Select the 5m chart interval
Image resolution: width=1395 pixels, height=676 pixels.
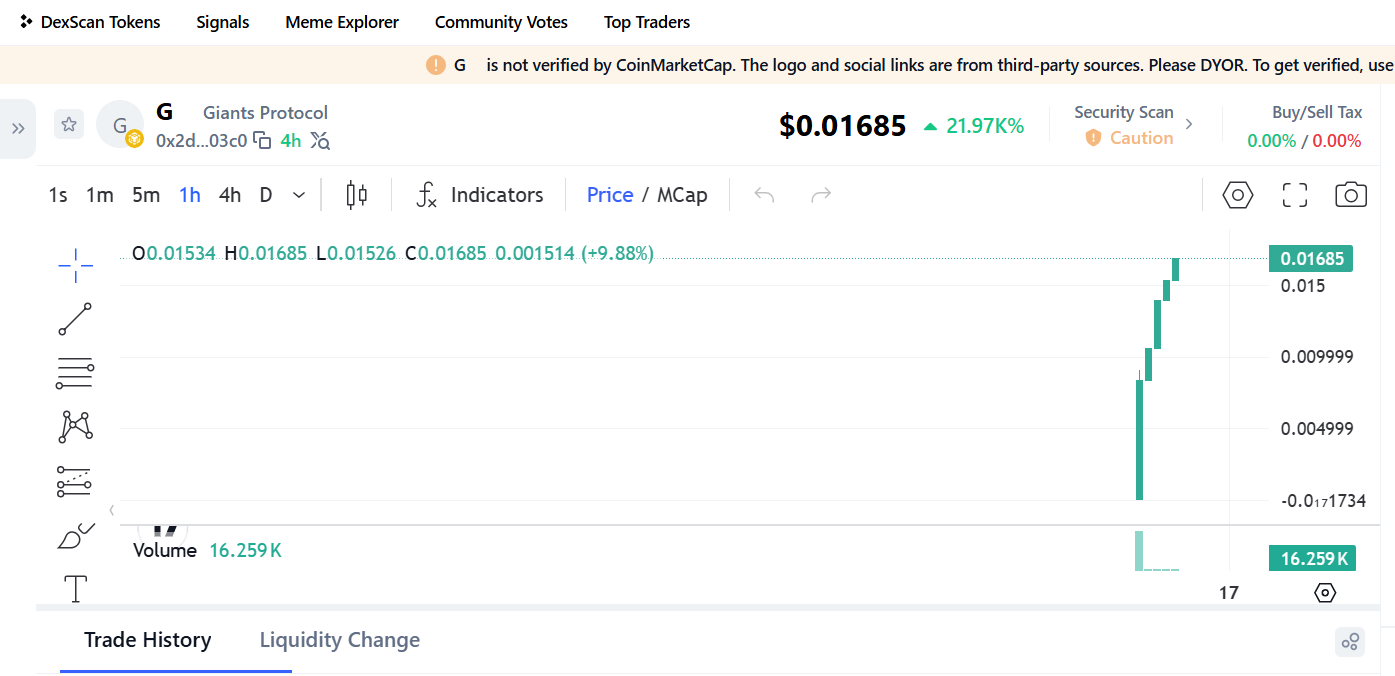146,195
